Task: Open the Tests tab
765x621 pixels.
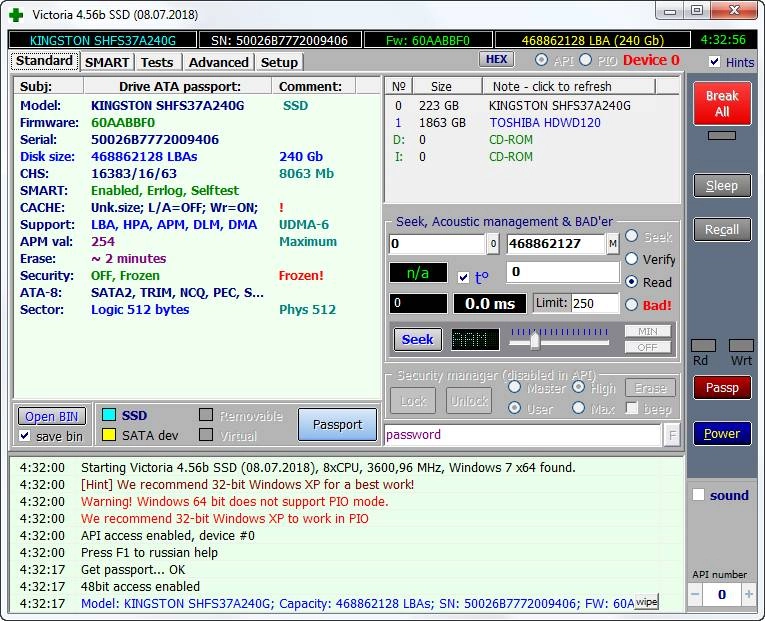Action: pyautogui.click(x=157, y=62)
